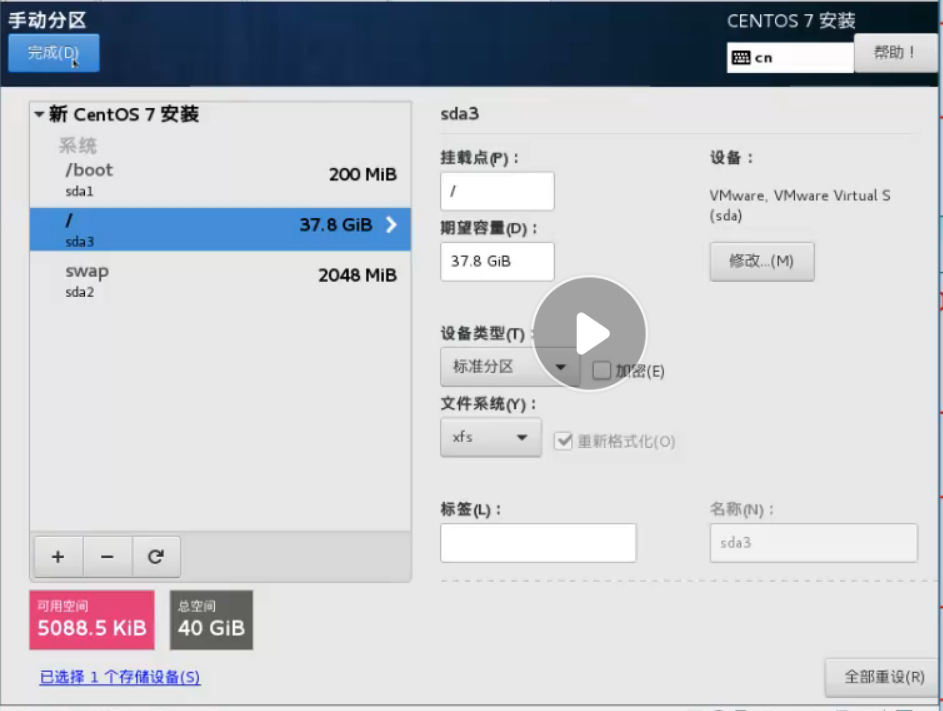Viewport: 943px width, 711px height.
Task: Open the 已选择 1 个存储设备(S) link
Action: 120,677
